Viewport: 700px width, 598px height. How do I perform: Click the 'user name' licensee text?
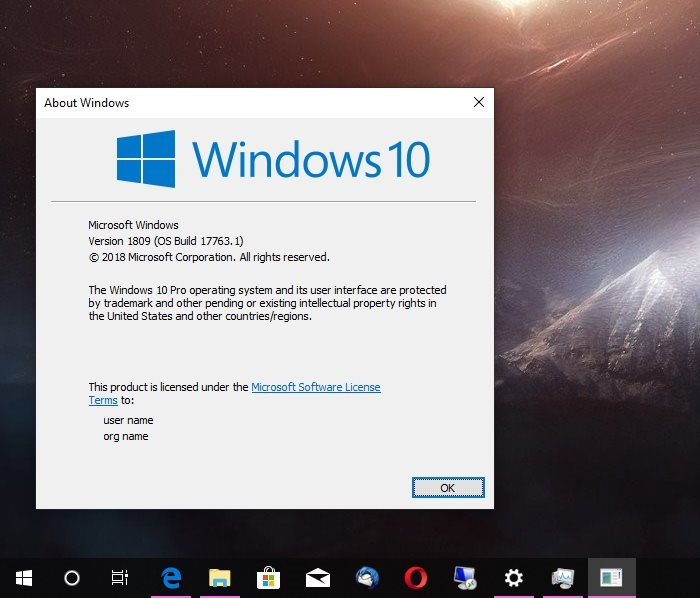point(128,420)
